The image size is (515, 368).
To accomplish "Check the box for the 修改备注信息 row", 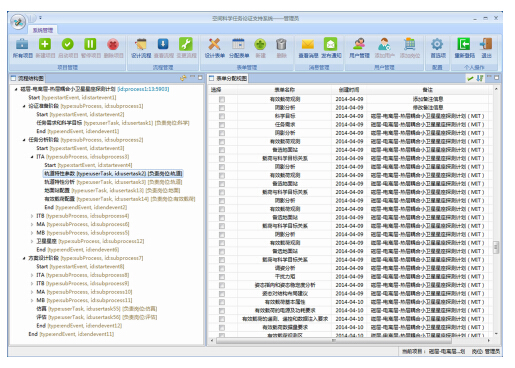I will (x=222, y=108).
